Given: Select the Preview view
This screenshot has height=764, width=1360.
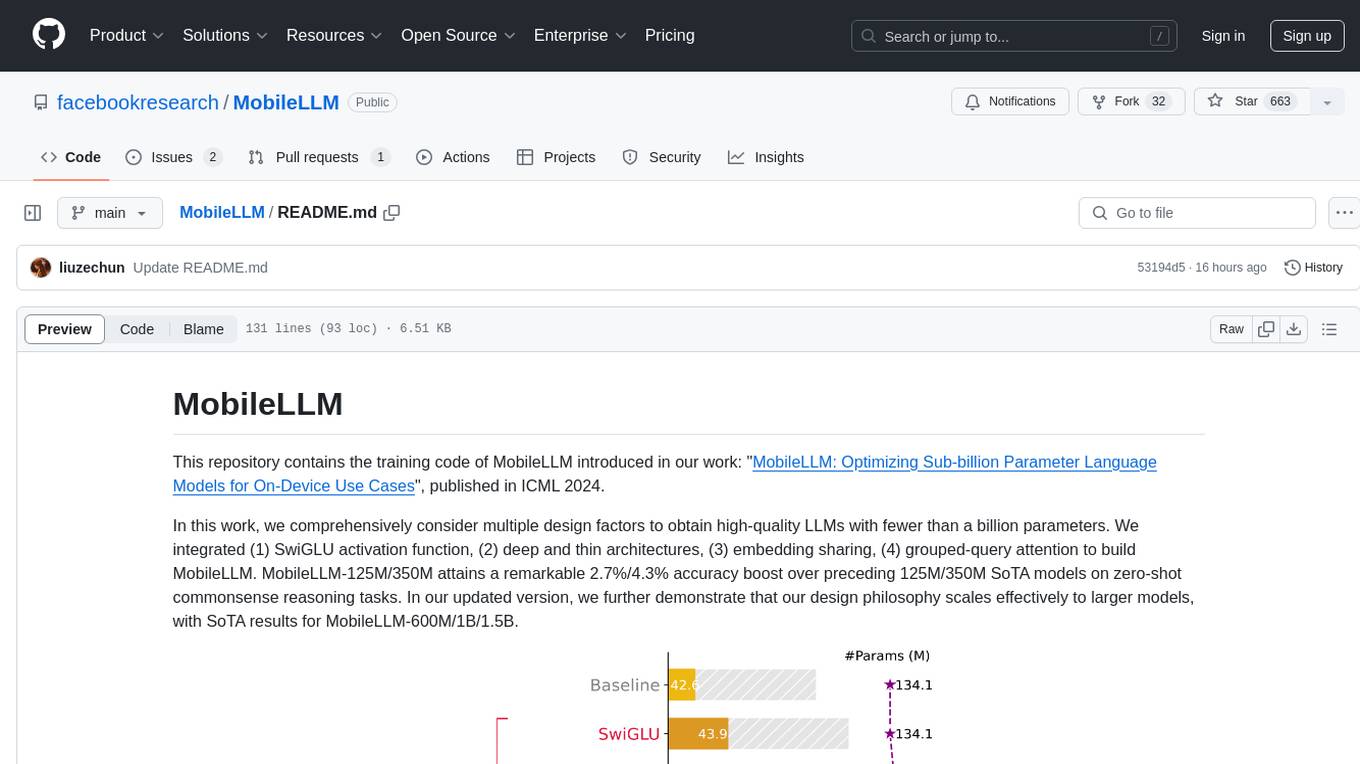Looking at the screenshot, I should (x=65, y=329).
